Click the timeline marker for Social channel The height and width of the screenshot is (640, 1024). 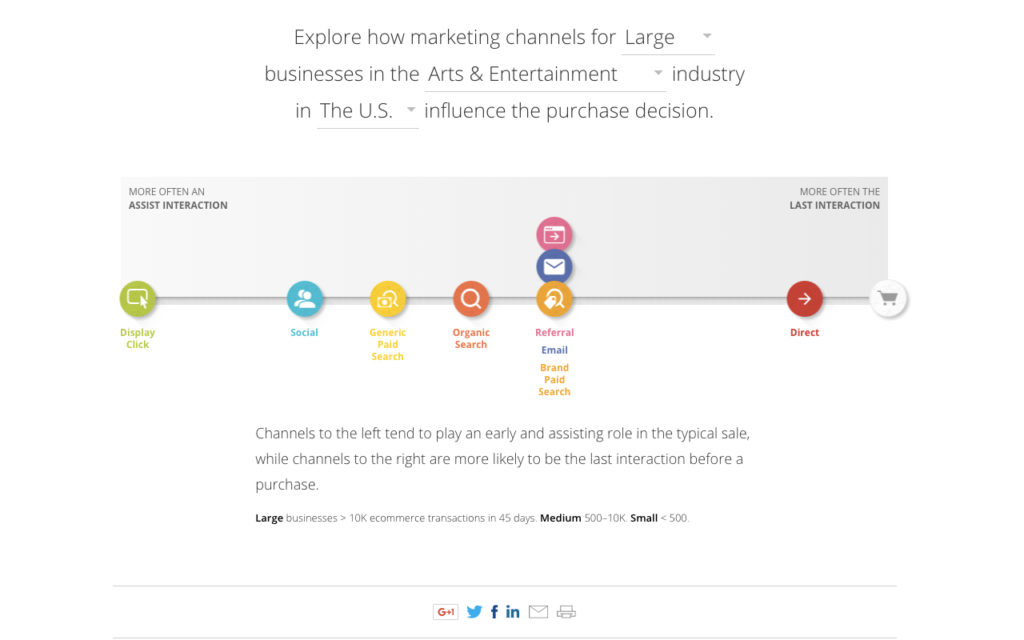click(305, 297)
